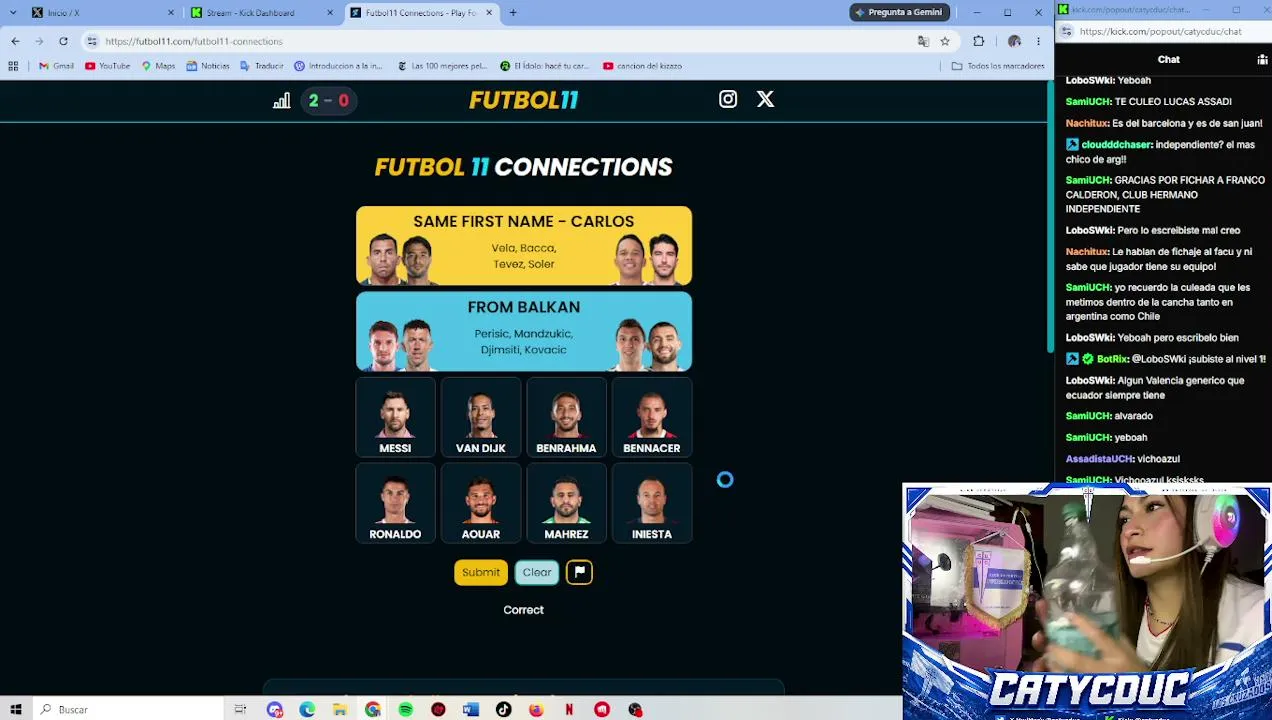Screen dimensions: 1272x720
Task: Open TikTok from taskbar
Action: tap(504, 710)
